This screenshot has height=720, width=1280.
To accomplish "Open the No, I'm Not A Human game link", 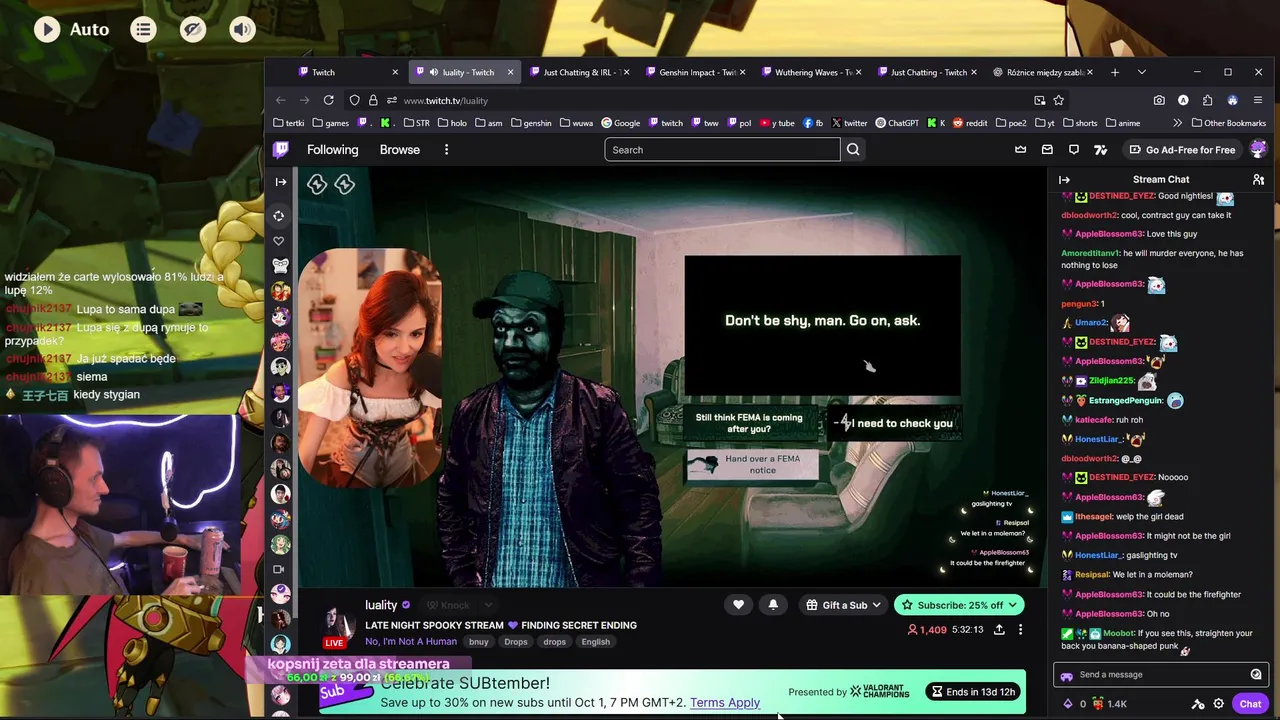I will pyautogui.click(x=411, y=642).
